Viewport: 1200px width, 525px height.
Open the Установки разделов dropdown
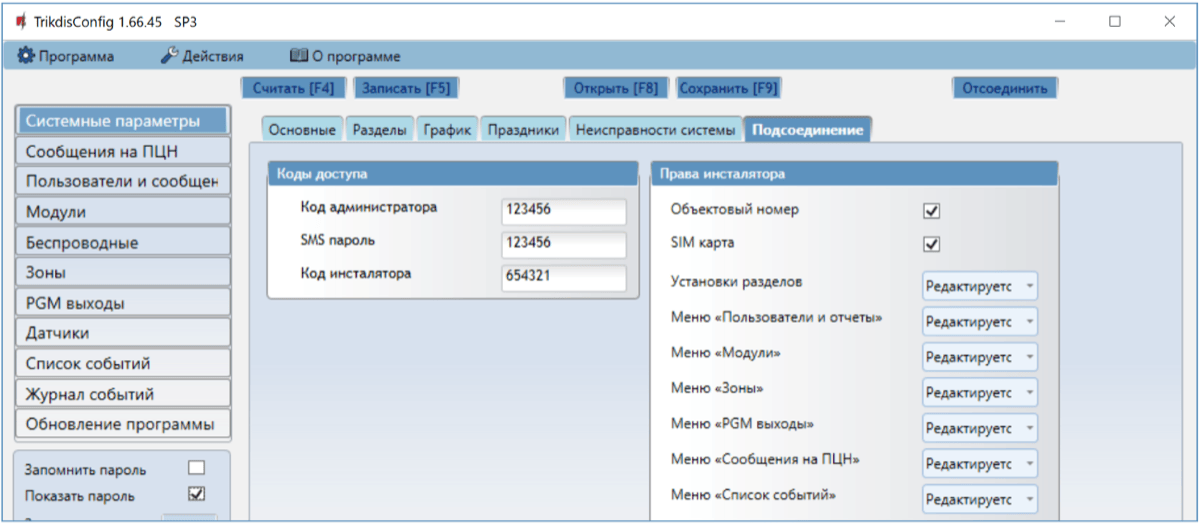(979, 286)
